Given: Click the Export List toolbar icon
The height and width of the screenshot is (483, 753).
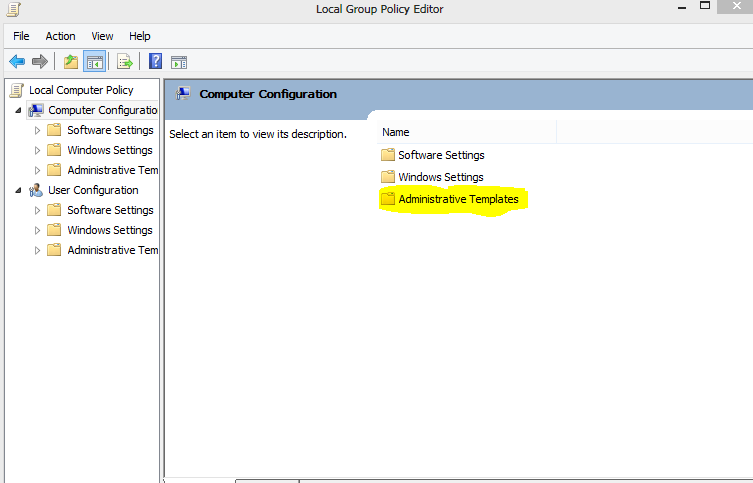Looking at the screenshot, I should click(124, 61).
